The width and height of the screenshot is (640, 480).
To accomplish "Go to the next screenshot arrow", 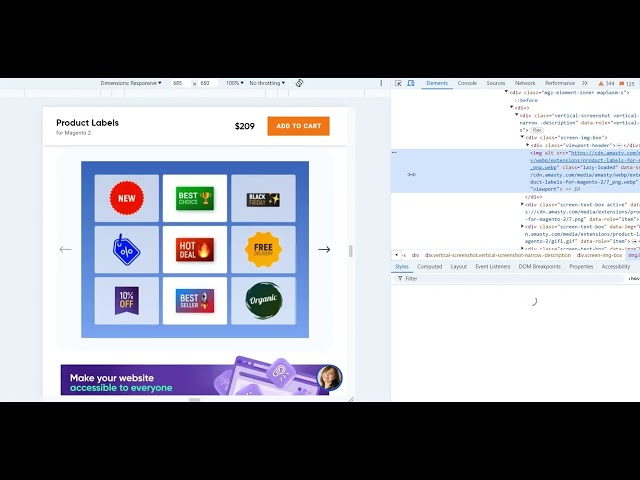I will tap(324, 249).
